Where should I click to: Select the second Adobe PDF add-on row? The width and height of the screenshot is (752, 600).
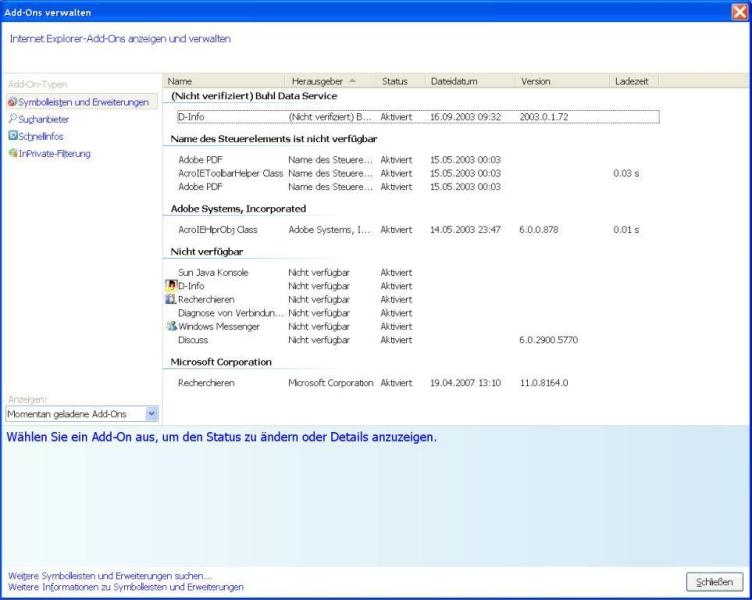418,187
